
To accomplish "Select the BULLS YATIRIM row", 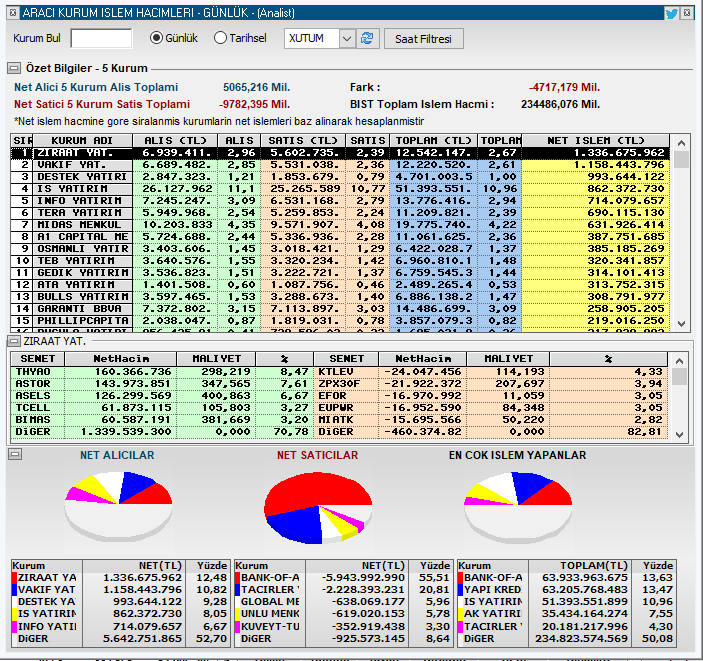I will click(340, 297).
